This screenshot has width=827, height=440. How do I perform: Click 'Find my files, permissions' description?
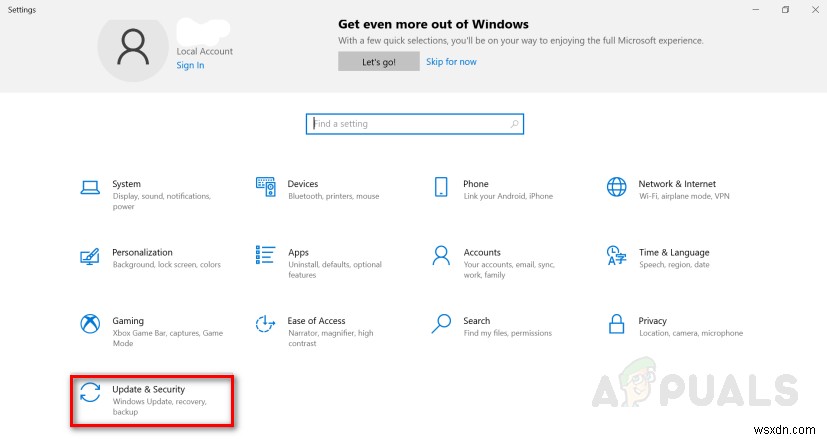[x=508, y=333]
